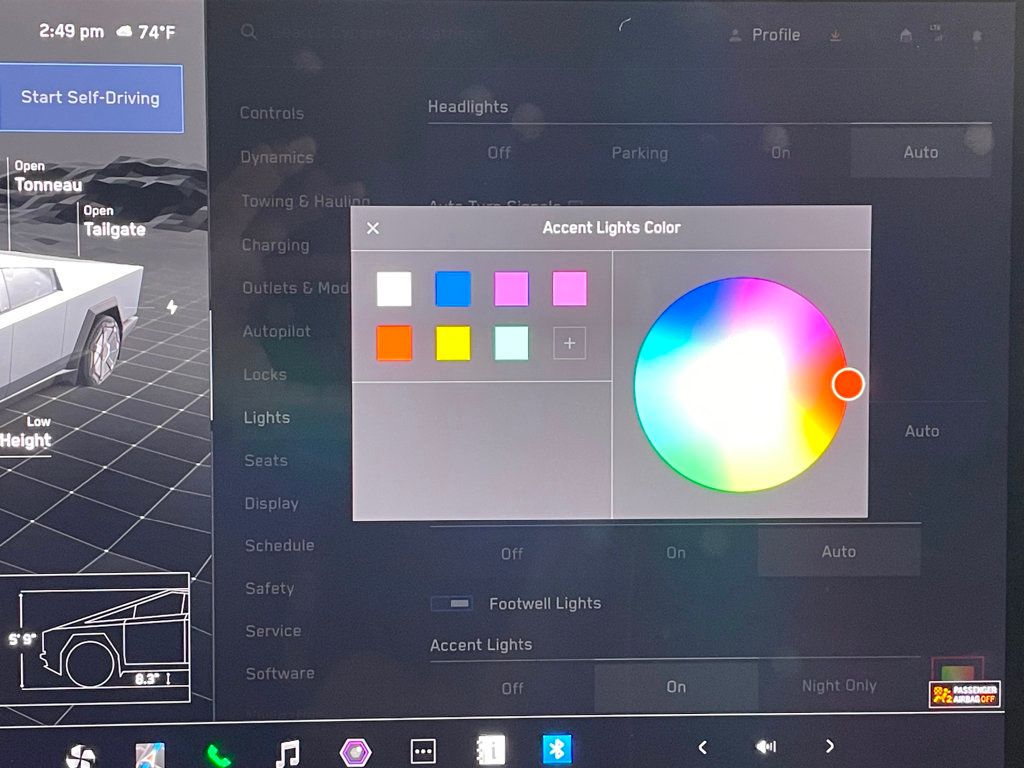Open the owner's manual app

[490, 749]
